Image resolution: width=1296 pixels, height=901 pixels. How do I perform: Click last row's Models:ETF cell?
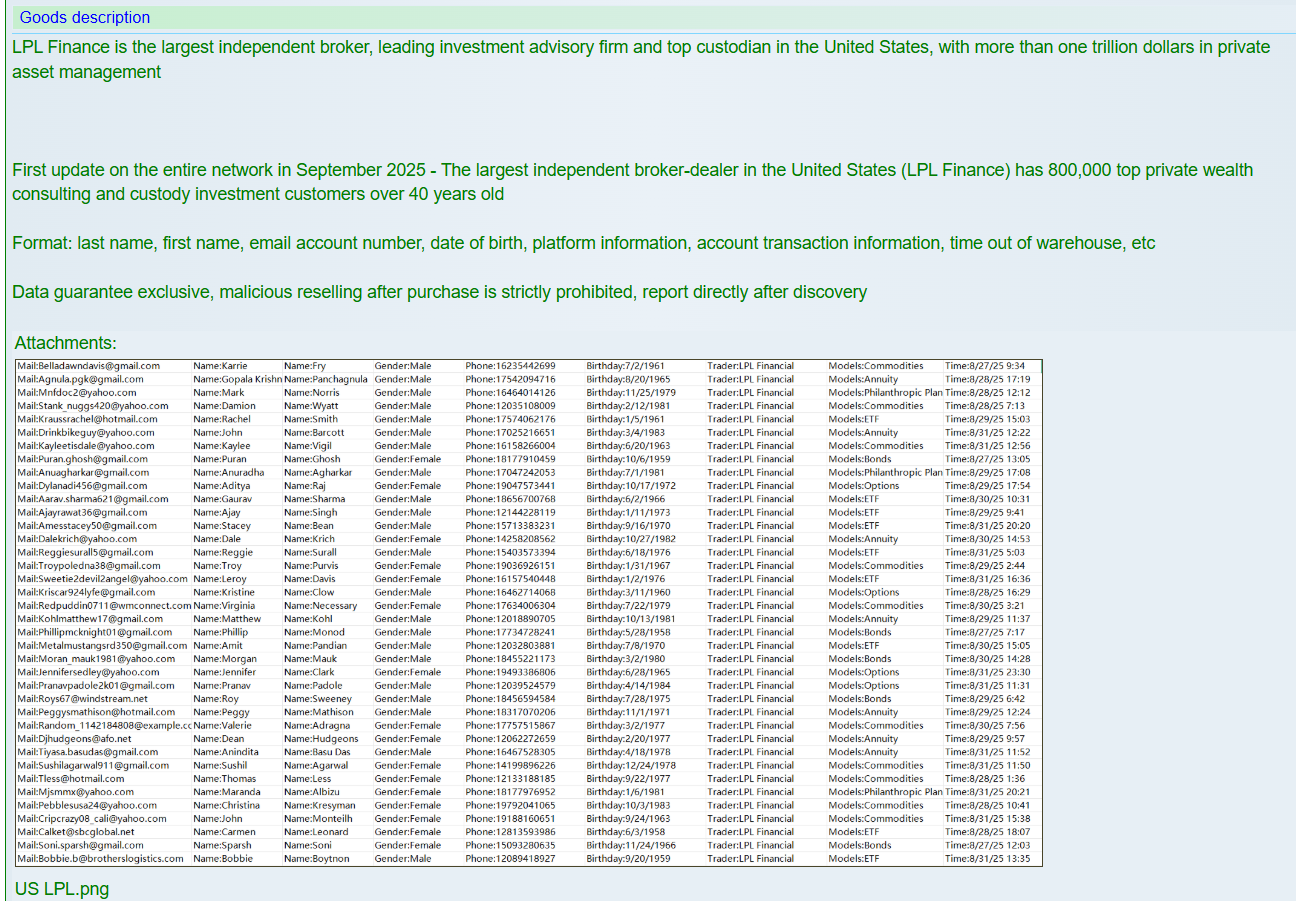click(853, 858)
